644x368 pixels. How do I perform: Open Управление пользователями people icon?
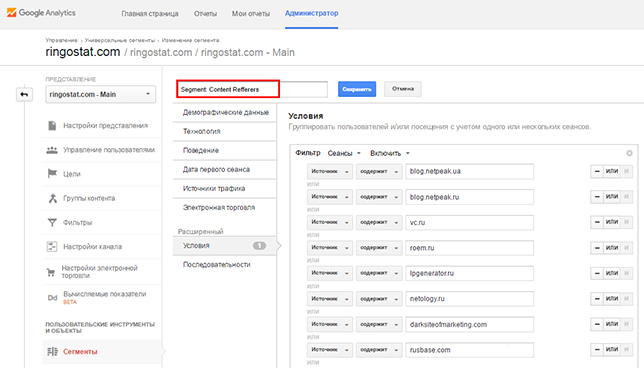pos(52,150)
